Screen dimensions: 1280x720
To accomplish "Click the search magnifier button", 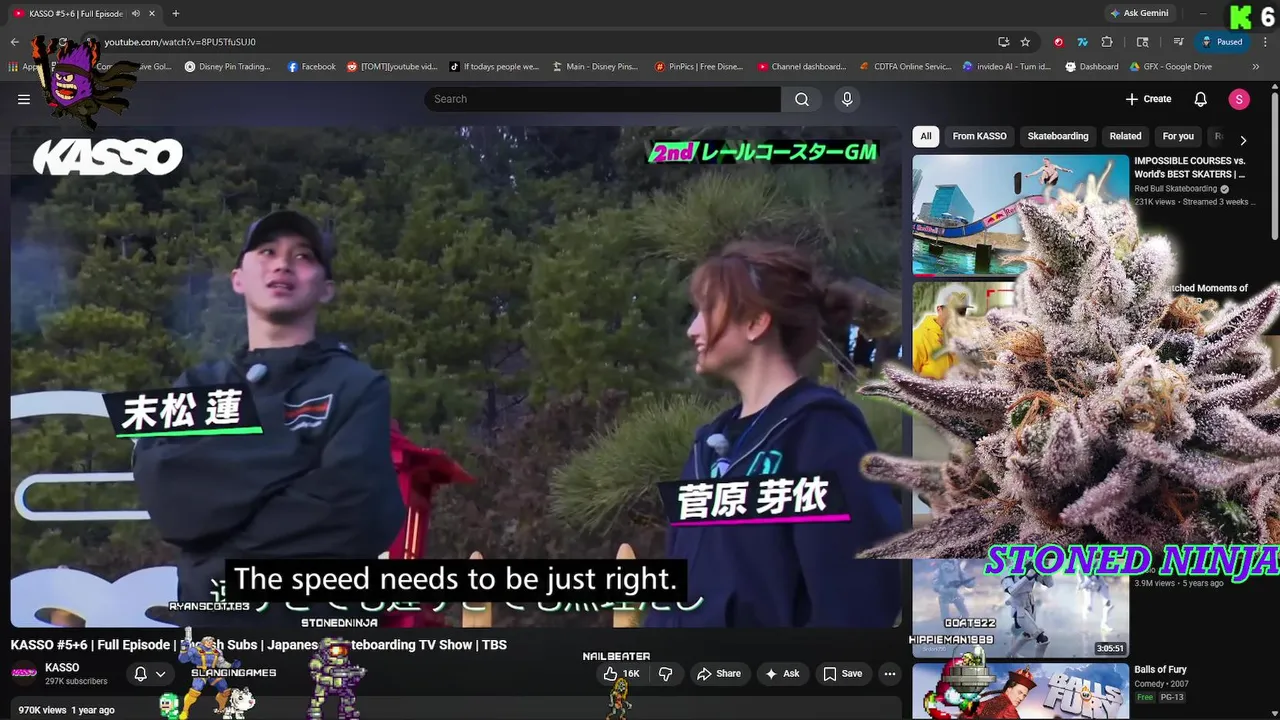I will coord(802,99).
